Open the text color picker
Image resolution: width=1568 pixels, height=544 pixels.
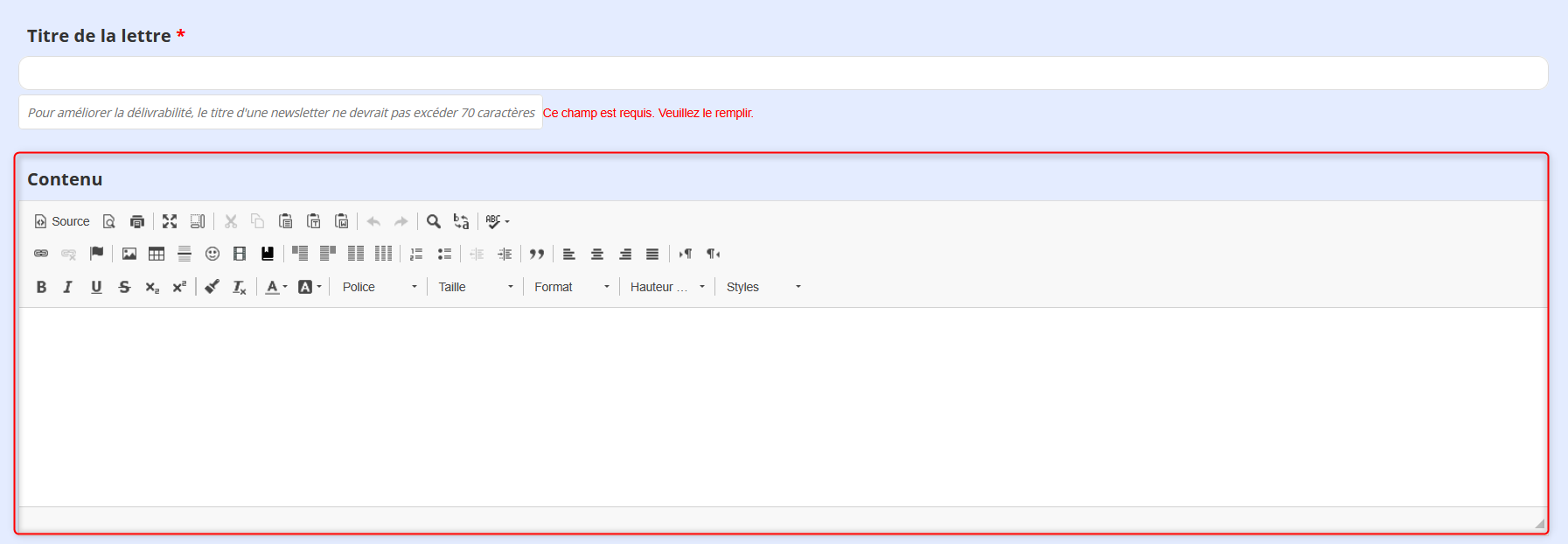(275, 287)
